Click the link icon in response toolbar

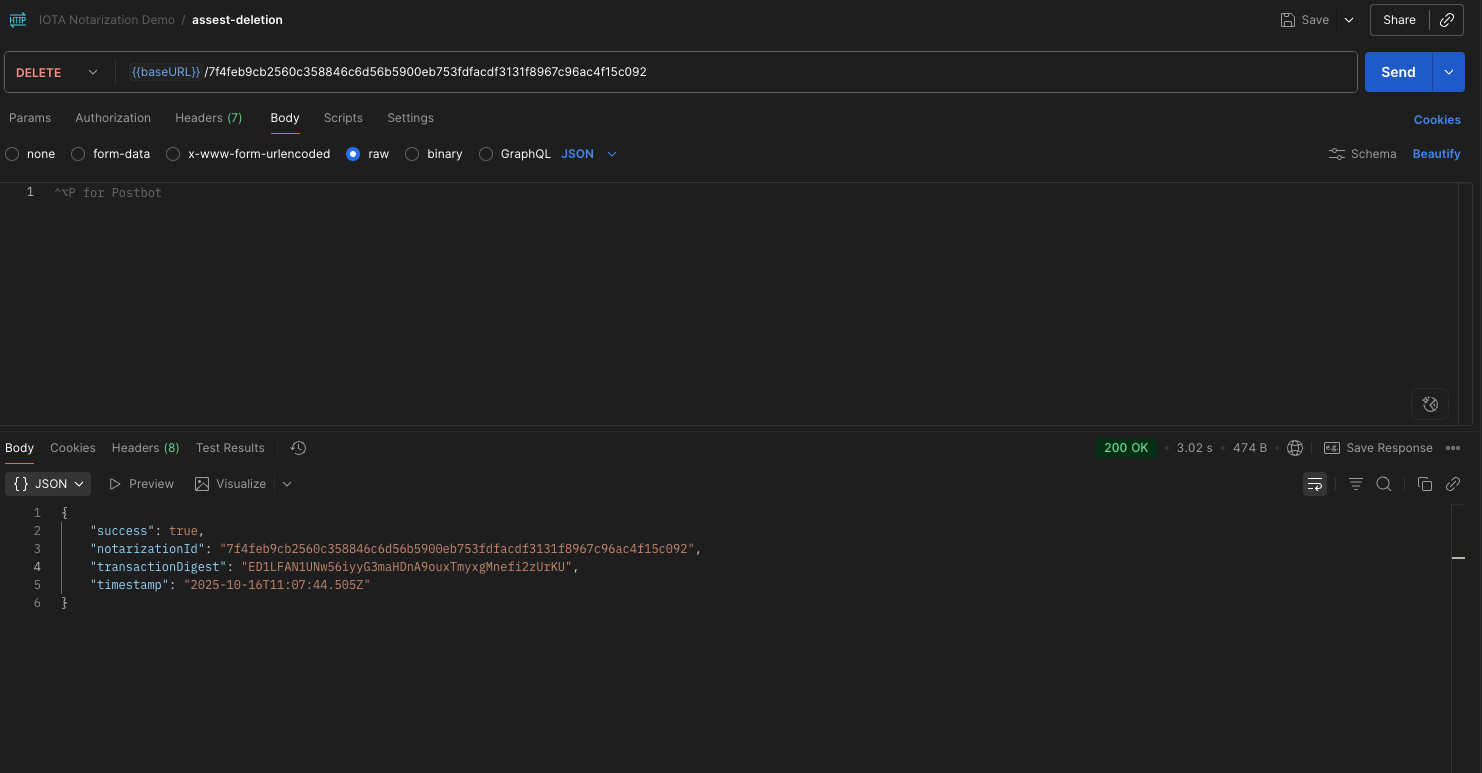(x=1453, y=484)
